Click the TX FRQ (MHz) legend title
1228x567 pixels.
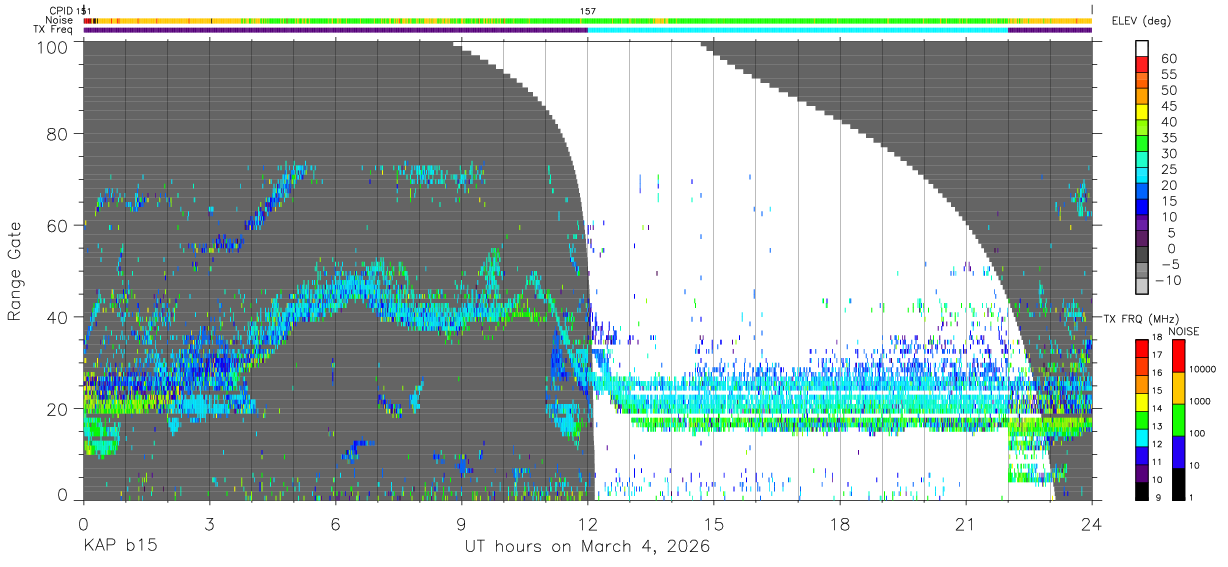1142,319
